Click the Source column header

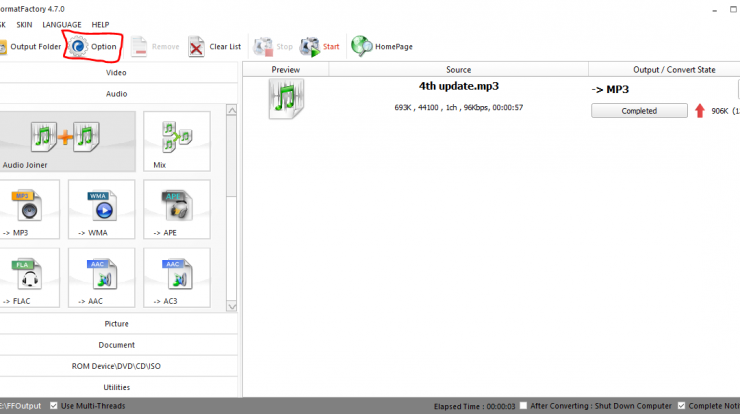pyautogui.click(x=459, y=70)
